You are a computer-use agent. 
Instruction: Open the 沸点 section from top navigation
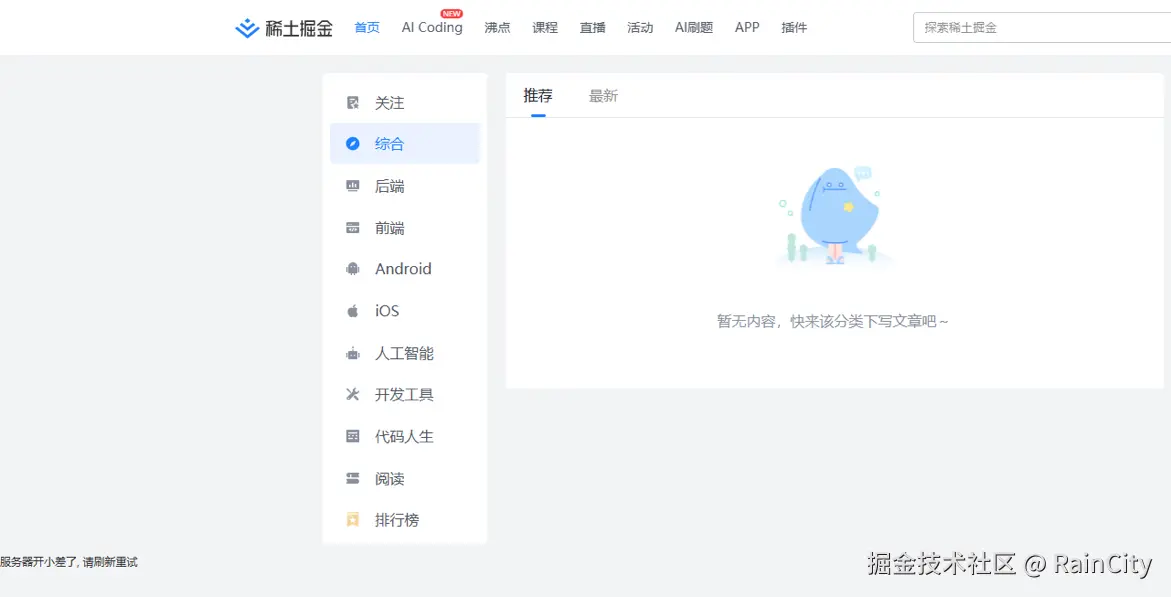pos(497,27)
